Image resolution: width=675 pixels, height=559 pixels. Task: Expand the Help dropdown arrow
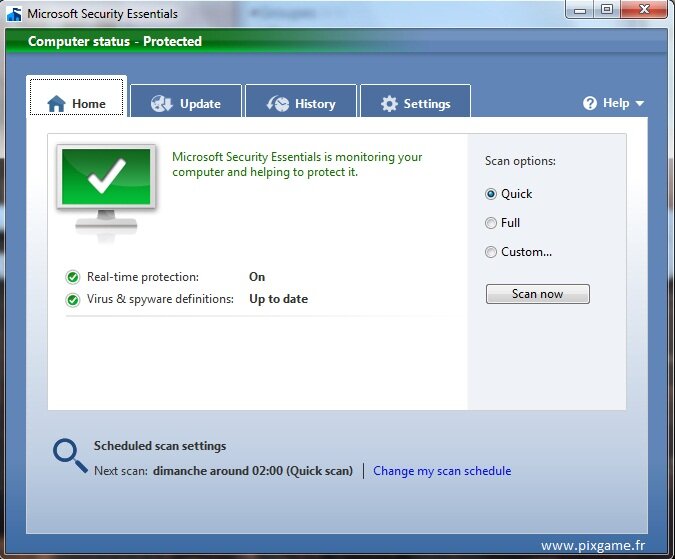pyautogui.click(x=640, y=104)
